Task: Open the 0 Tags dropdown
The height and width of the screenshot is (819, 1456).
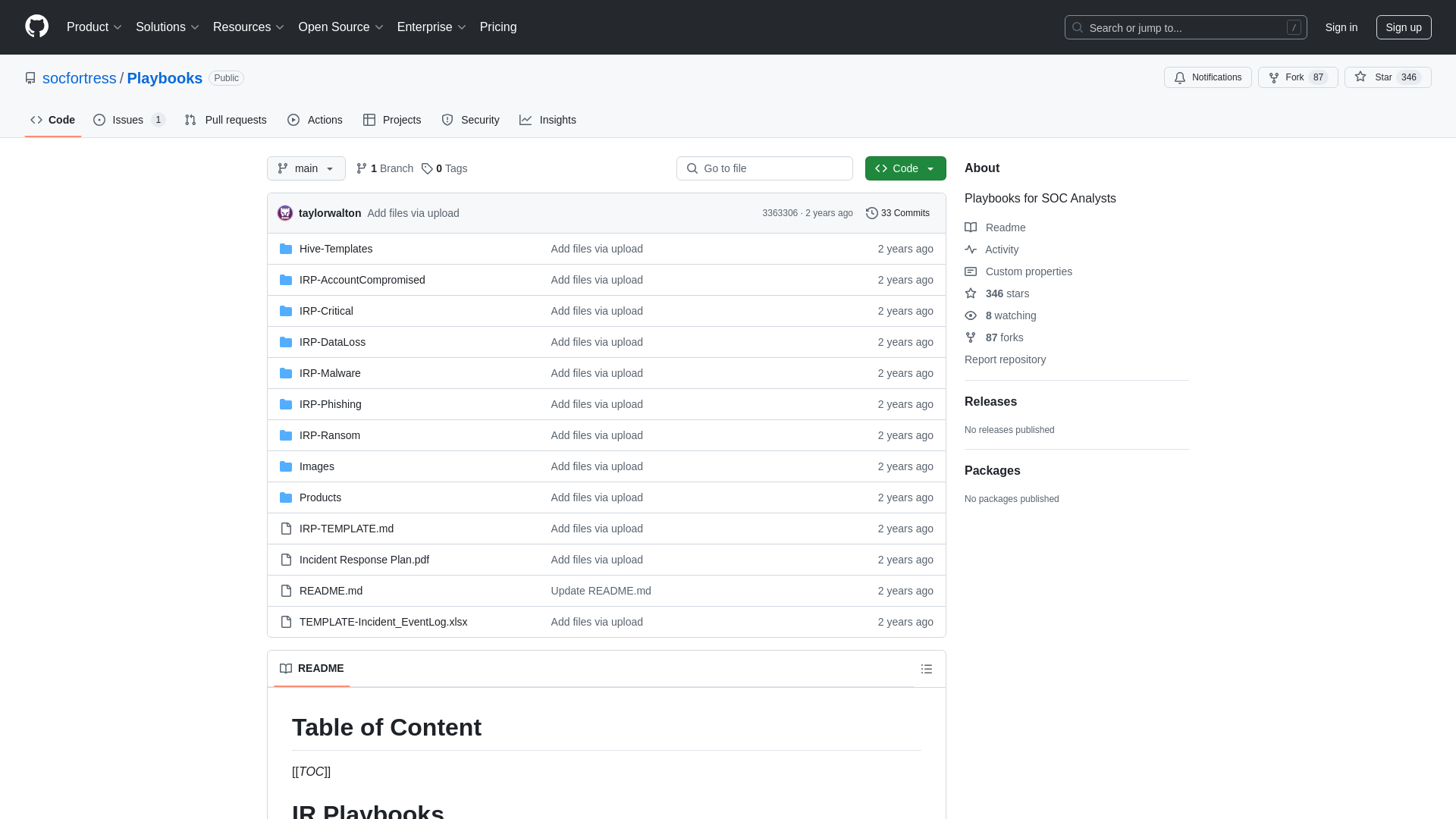Action: [444, 168]
